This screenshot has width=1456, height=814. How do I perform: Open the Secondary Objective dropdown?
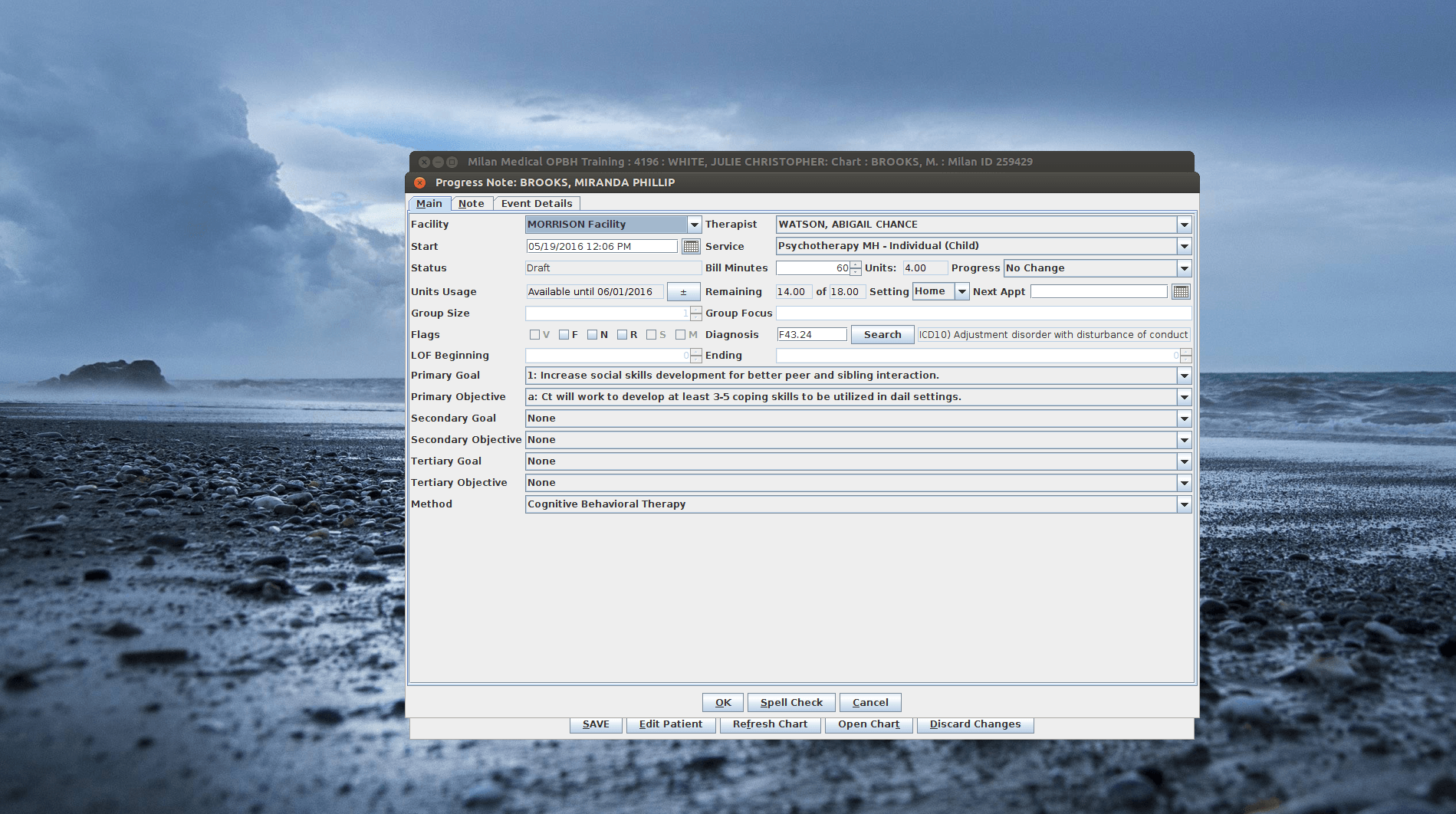[1184, 440]
